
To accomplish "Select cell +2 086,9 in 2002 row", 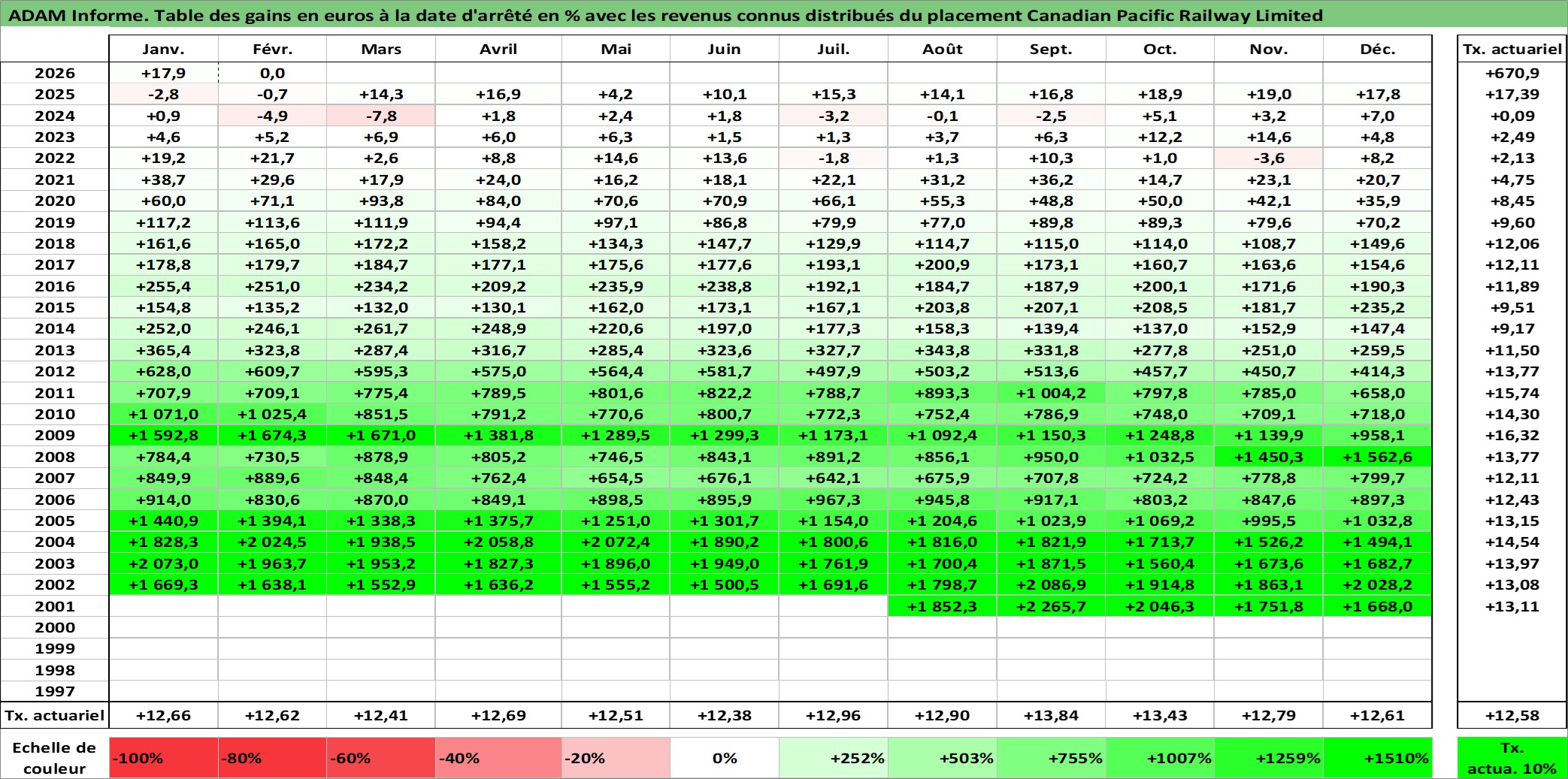I will 1051,584.
